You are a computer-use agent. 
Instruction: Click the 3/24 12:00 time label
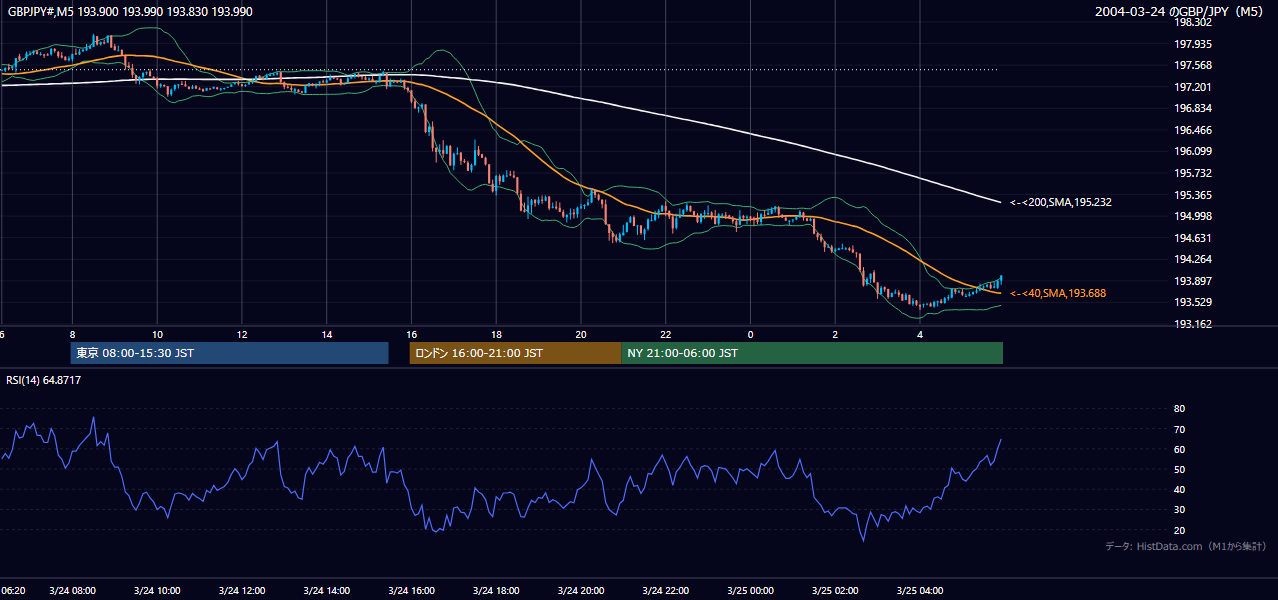(242, 591)
